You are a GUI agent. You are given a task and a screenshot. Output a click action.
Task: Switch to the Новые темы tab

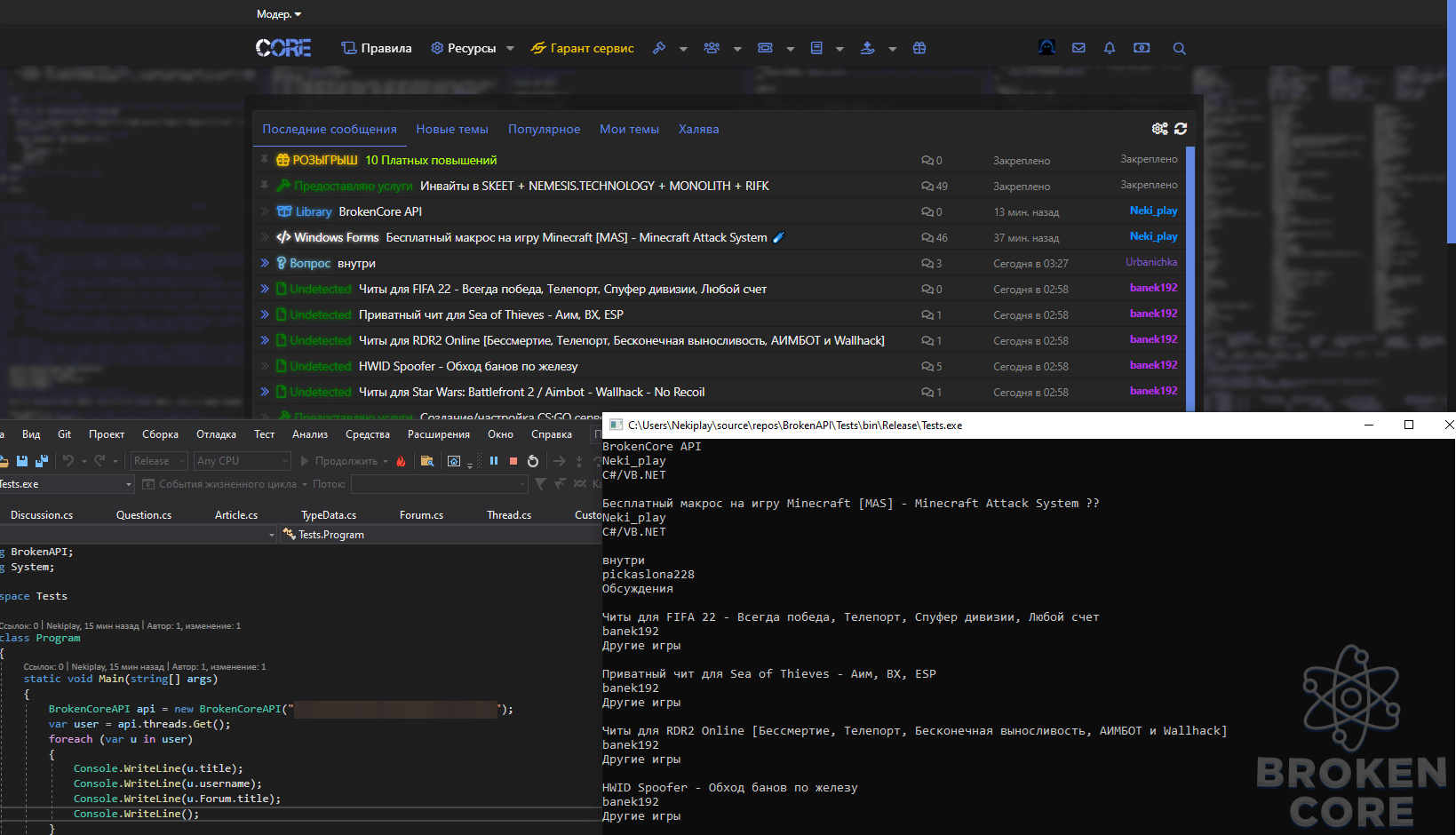tap(452, 129)
